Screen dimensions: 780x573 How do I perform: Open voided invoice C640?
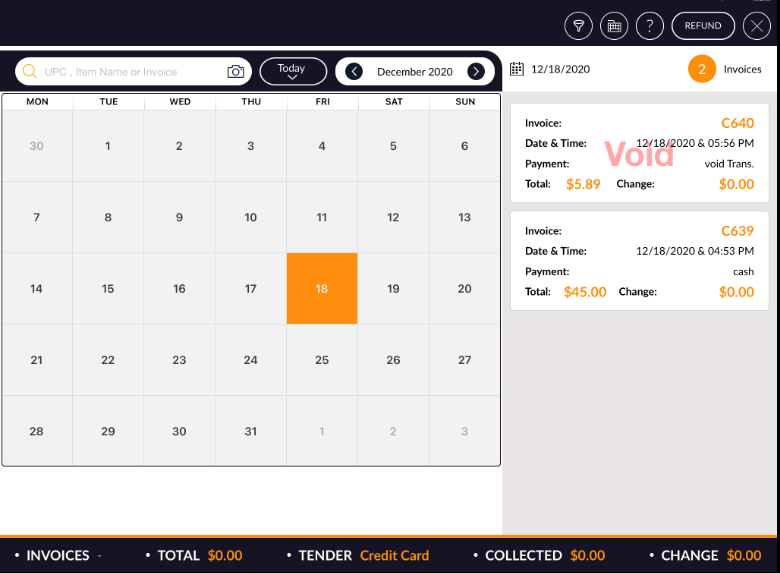[639, 154]
